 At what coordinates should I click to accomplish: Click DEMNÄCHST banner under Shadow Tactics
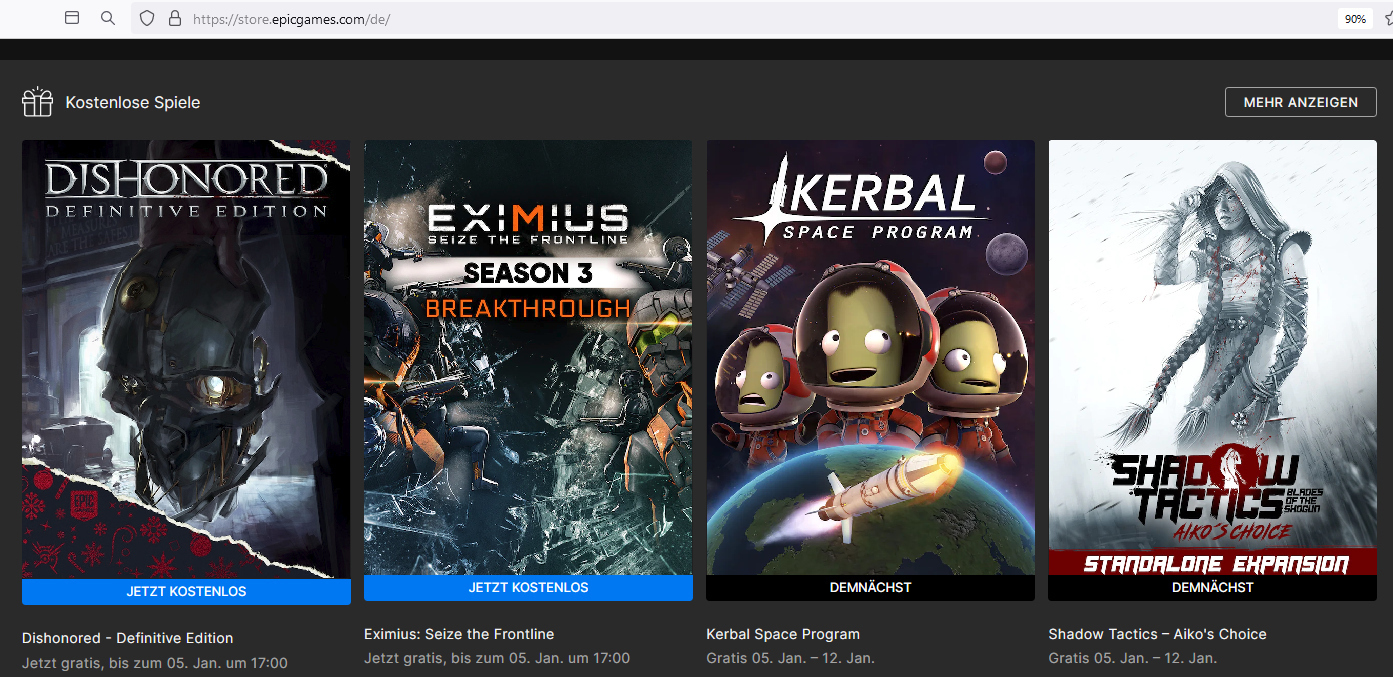[x=1212, y=588]
